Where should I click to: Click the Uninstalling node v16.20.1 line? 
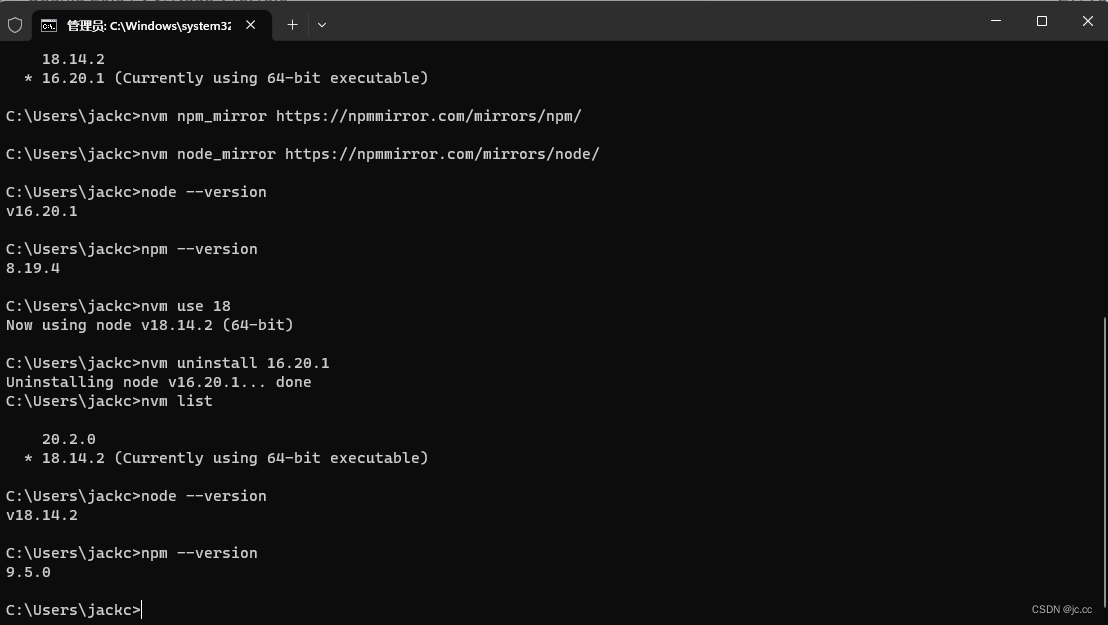pos(158,382)
